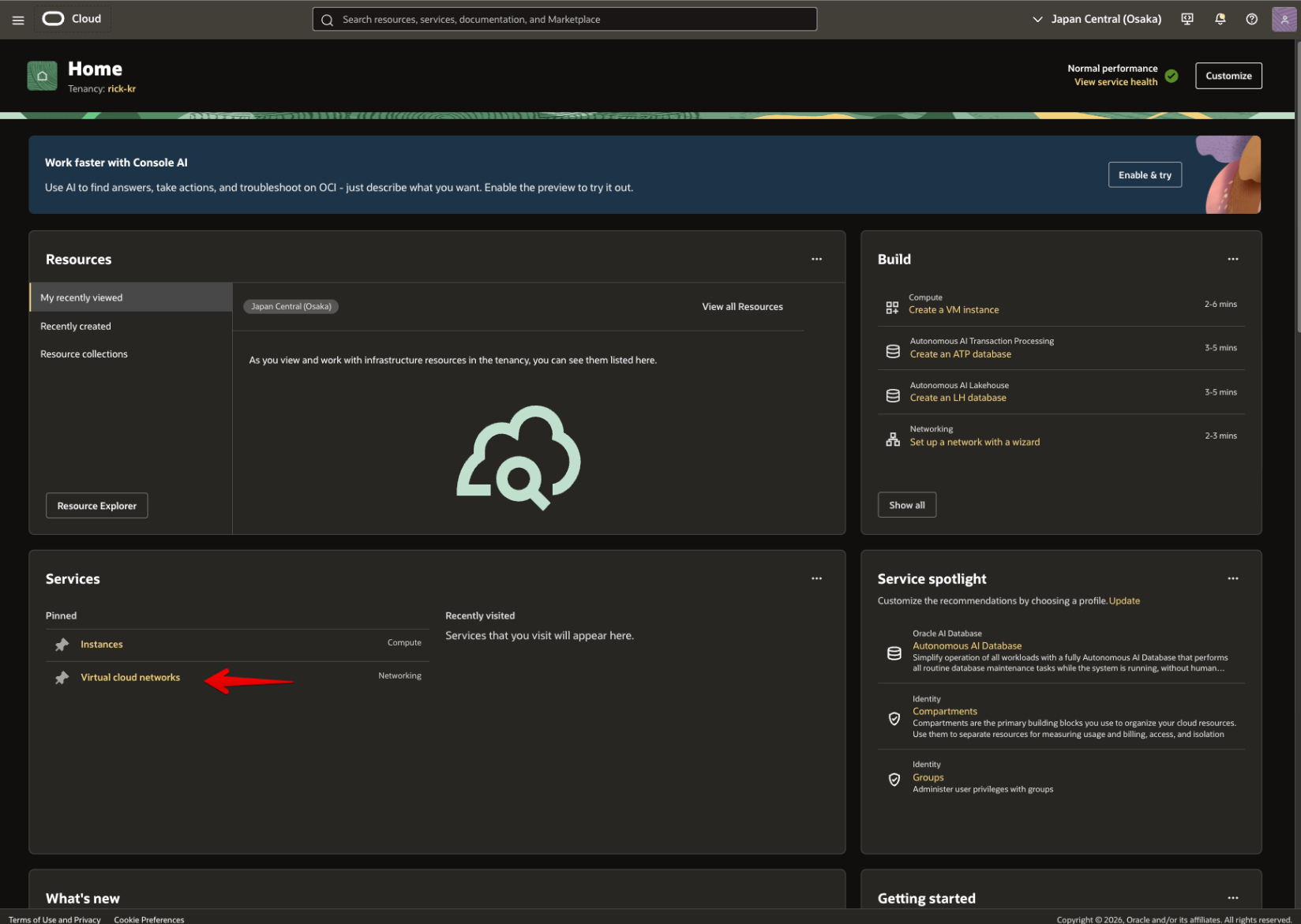Screen dimensions: 1301x924
Task: Open the pinned Instances service
Action: (x=102, y=645)
